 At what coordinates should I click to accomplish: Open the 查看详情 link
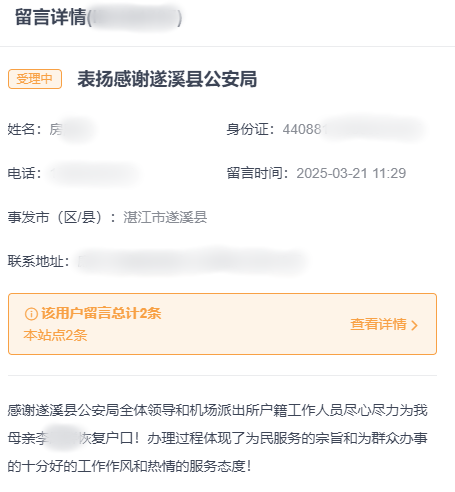tap(378, 324)
